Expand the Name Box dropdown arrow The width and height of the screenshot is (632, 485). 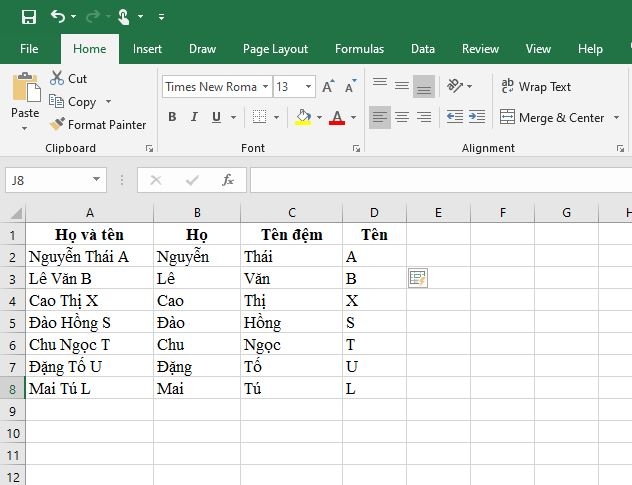coord(96,179)
